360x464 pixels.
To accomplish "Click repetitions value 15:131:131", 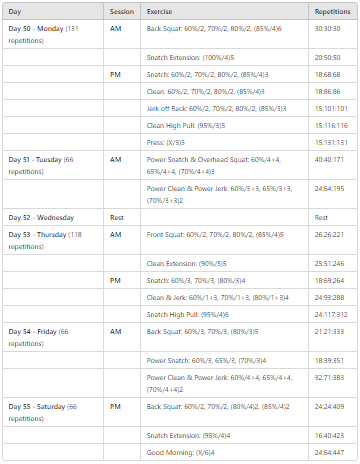I will (x=331, y=143).
